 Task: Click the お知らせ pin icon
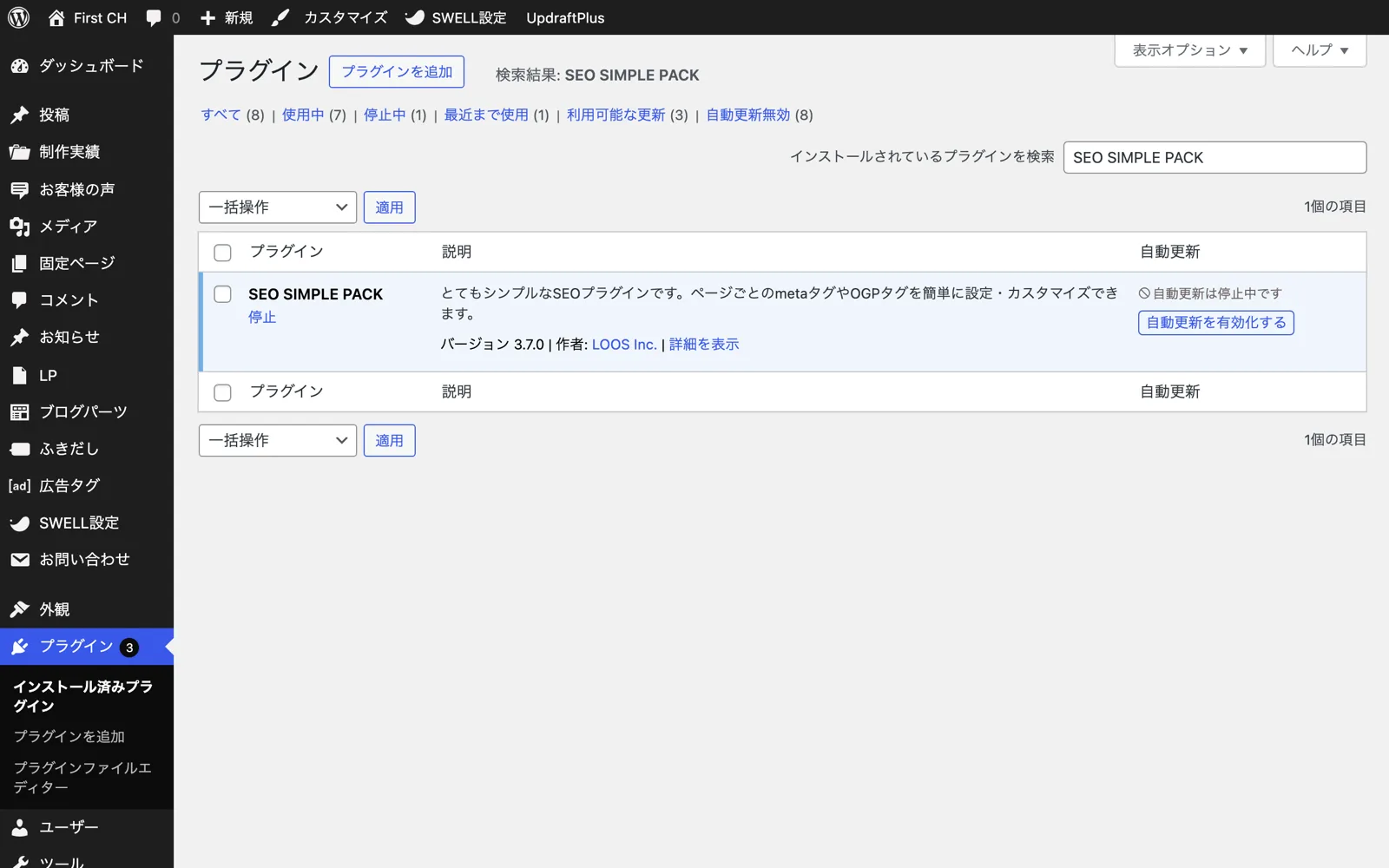(19, 337)
